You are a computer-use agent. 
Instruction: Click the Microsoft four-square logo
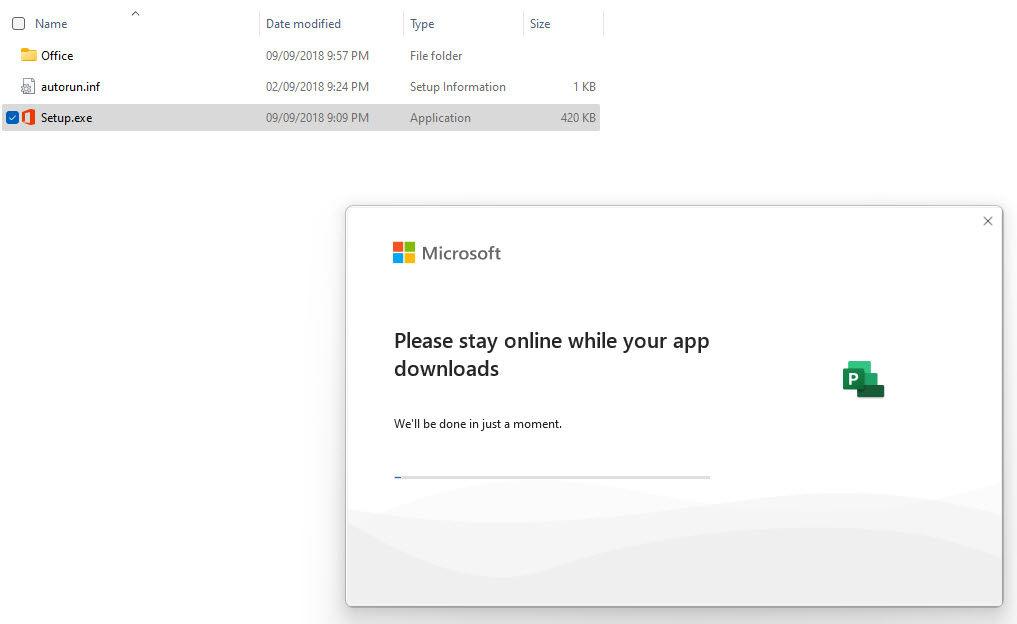pos(404,252)
